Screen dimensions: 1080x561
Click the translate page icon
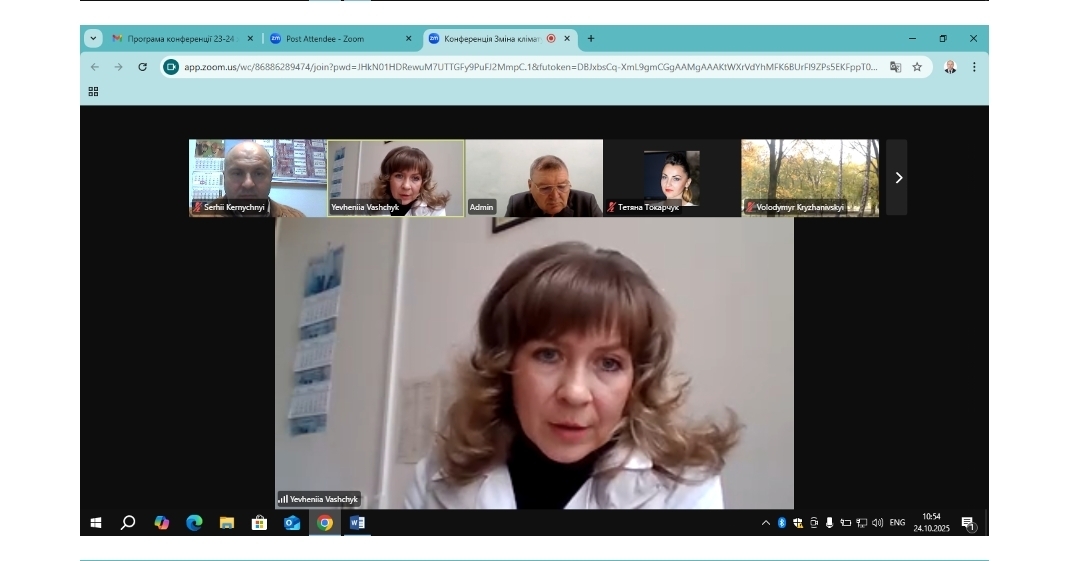[x=895, y=67]
